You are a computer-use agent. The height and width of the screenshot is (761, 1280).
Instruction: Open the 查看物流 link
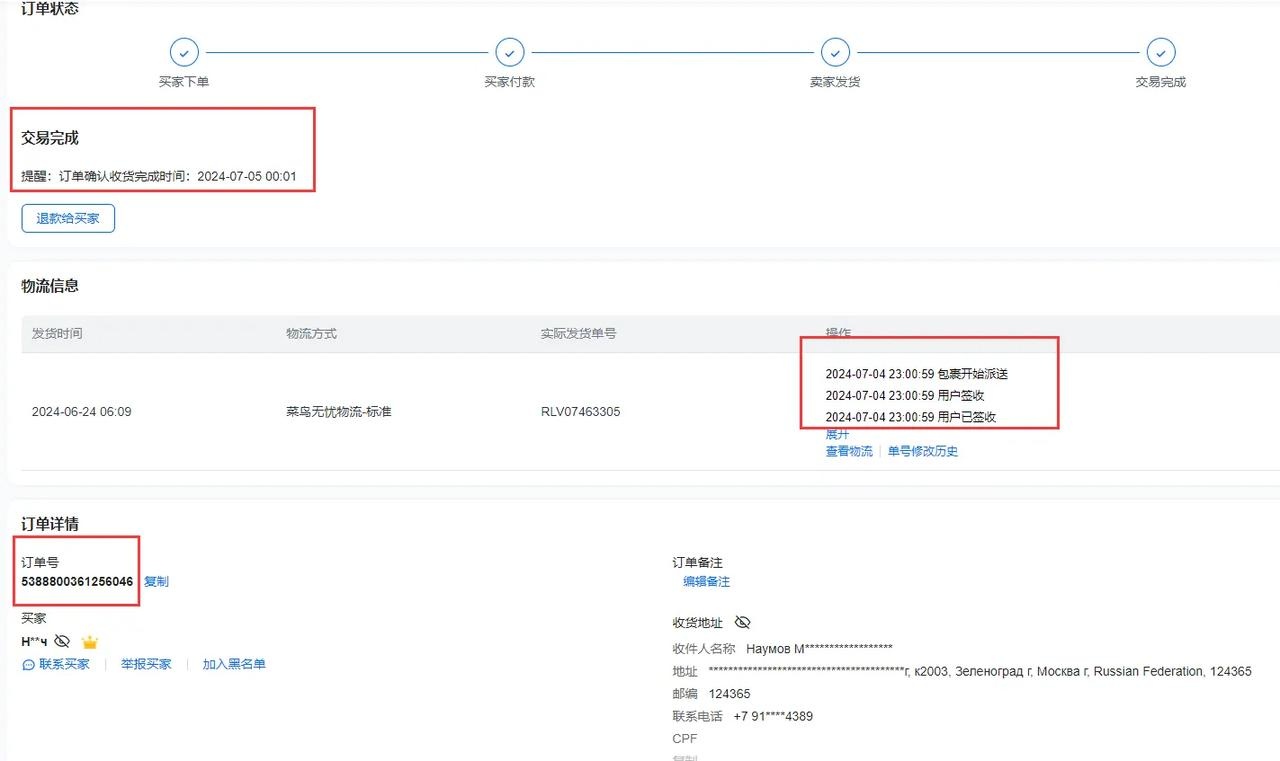click(849, 451)
